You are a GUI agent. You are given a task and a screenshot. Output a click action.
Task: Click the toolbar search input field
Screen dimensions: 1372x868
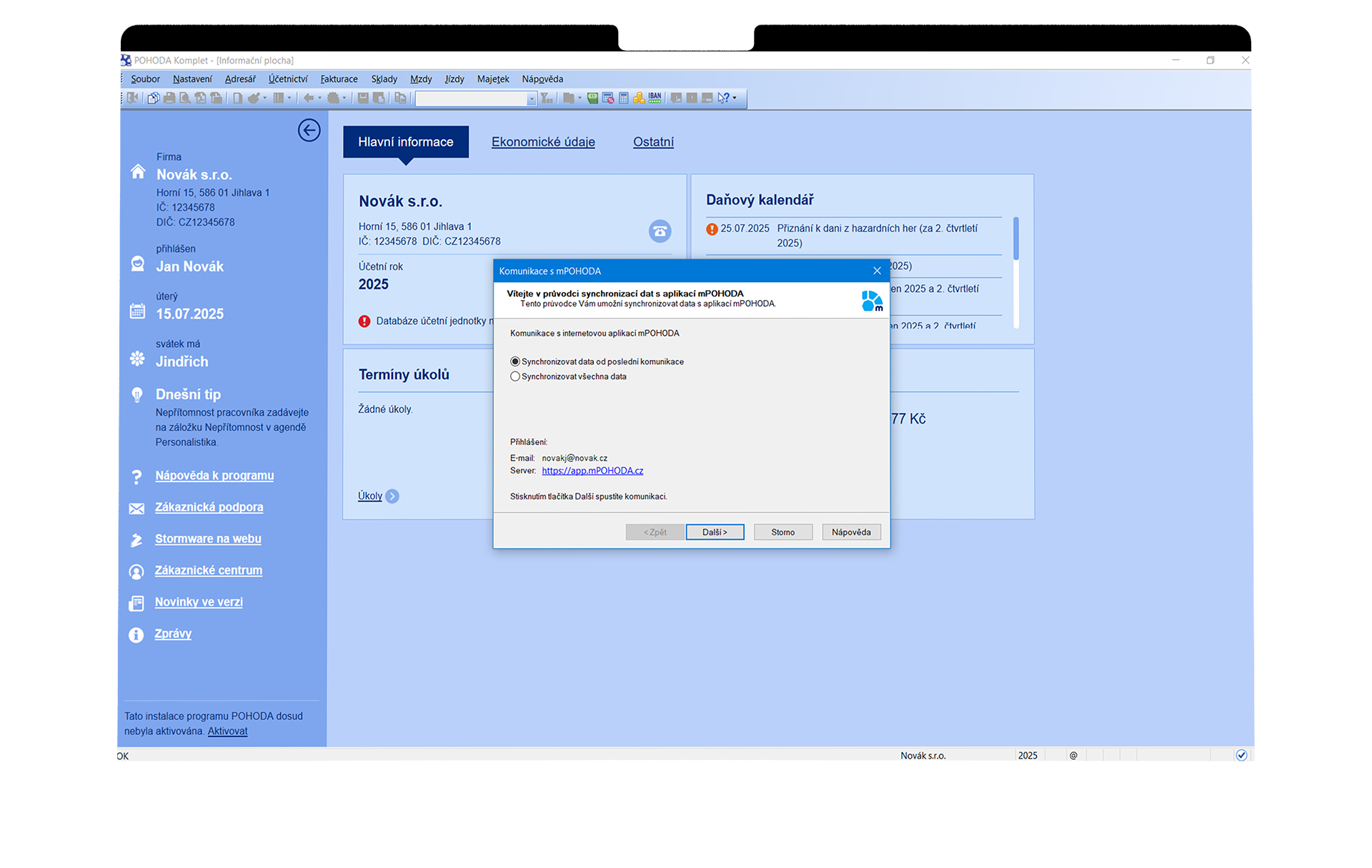tap(472, 99)
